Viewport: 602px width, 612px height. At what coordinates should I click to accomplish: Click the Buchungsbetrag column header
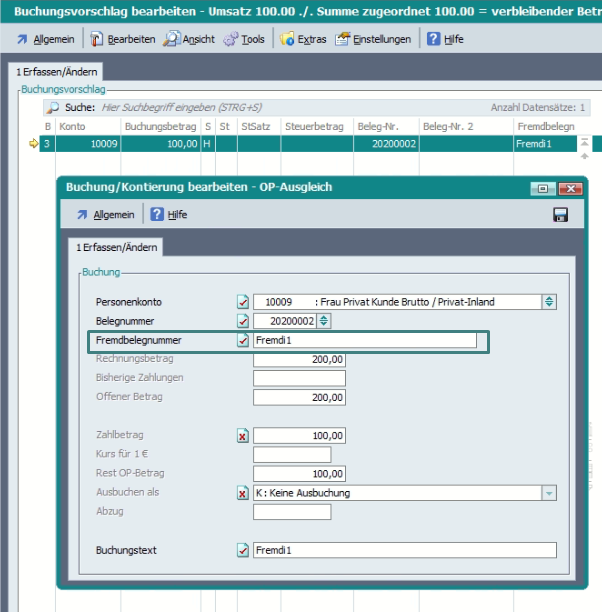[x=160, y=127]
